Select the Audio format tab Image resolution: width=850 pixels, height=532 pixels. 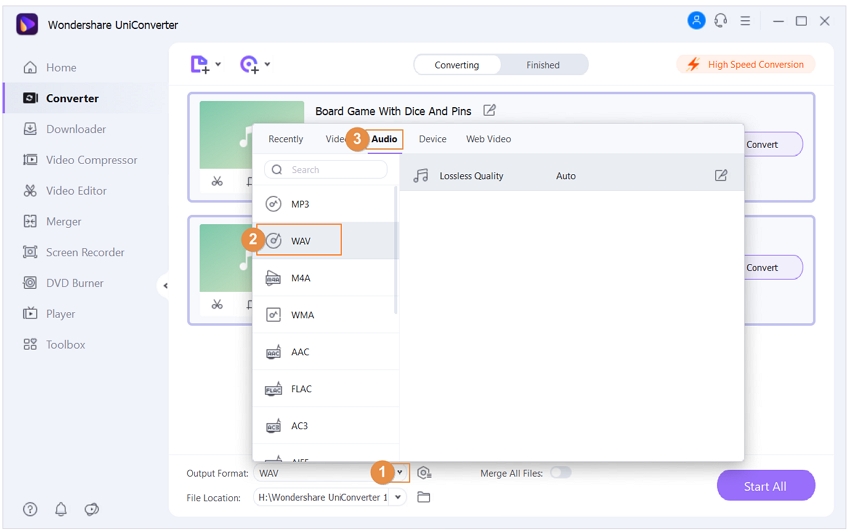point(384,139)
